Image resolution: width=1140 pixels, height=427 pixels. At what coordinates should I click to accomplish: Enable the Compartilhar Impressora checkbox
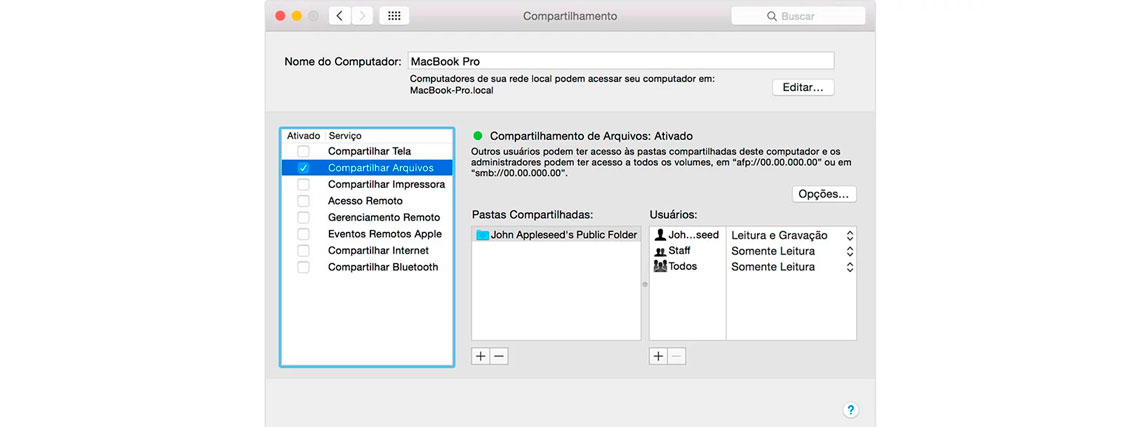[x=303, y=185]
